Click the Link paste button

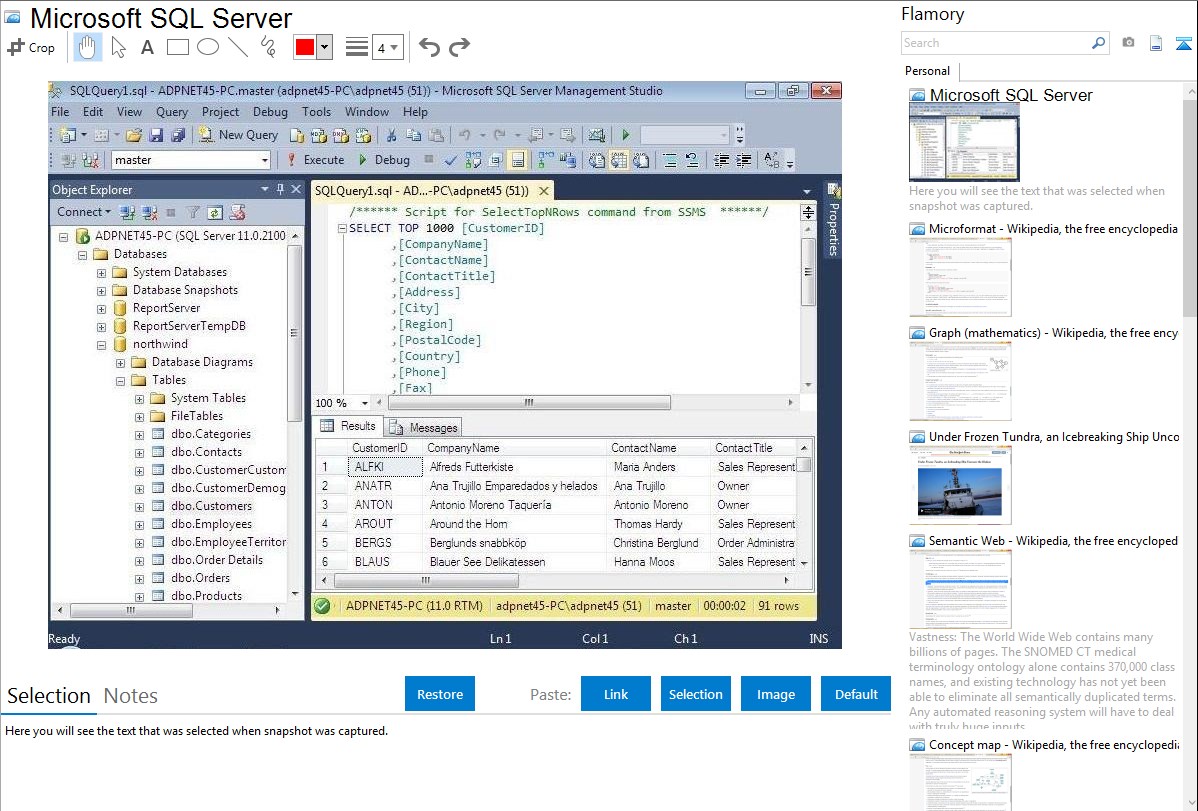pos(616,694)
